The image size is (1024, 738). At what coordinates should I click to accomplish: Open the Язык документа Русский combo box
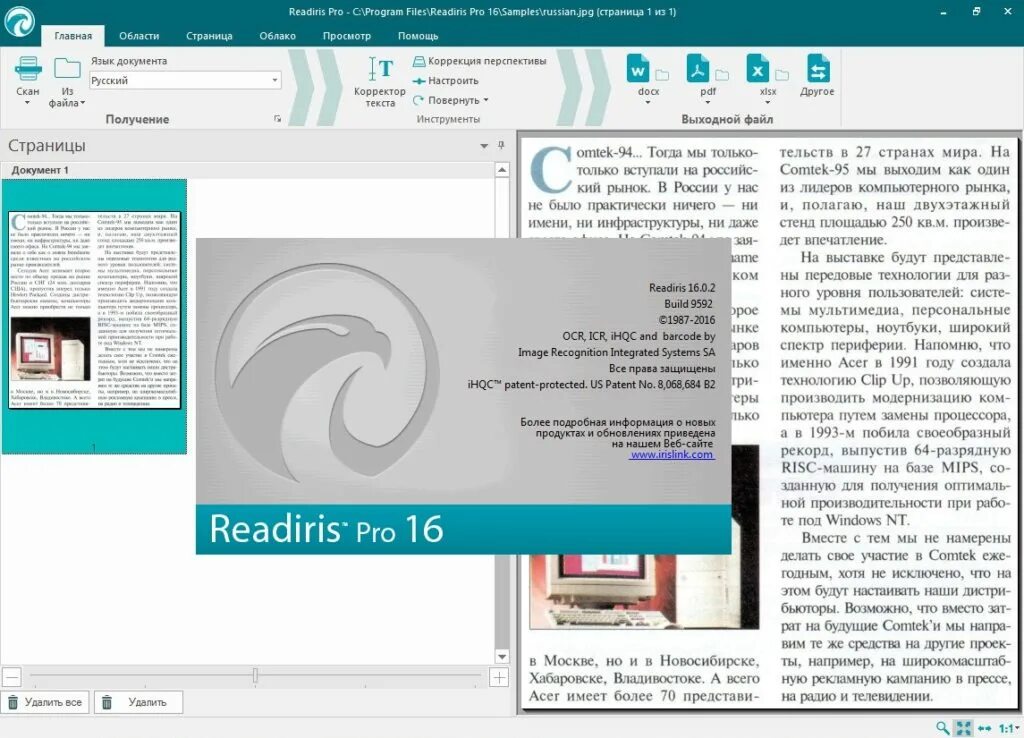185,80
